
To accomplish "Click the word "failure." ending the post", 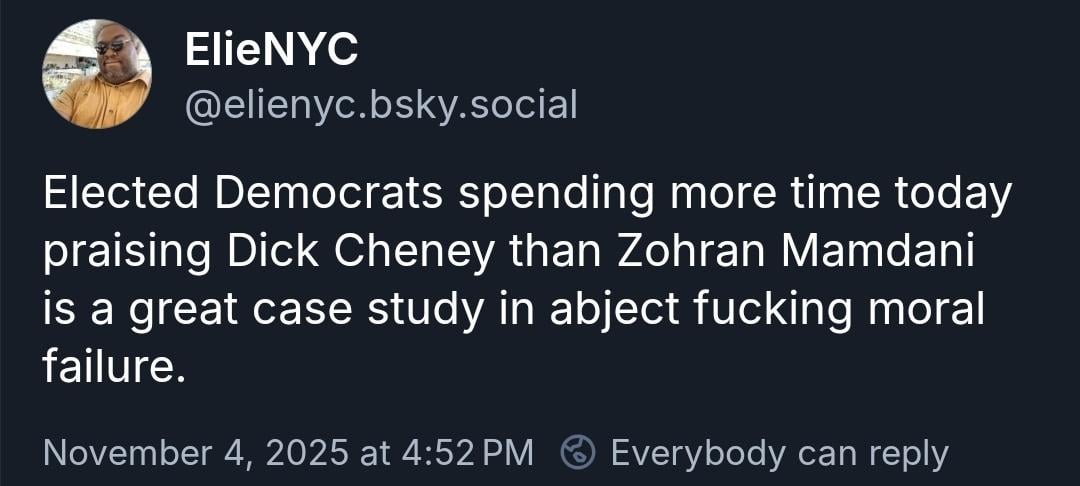I will pyautogui.click(x=114, y=368).
